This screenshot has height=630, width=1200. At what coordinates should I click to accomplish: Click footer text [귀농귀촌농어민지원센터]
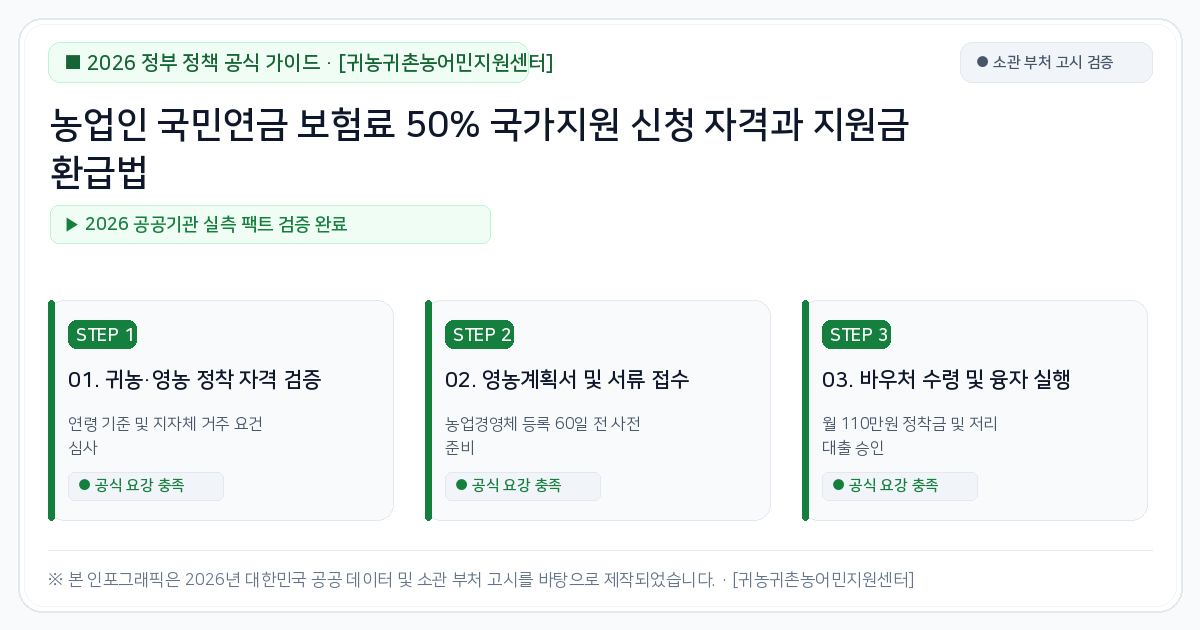823,579
